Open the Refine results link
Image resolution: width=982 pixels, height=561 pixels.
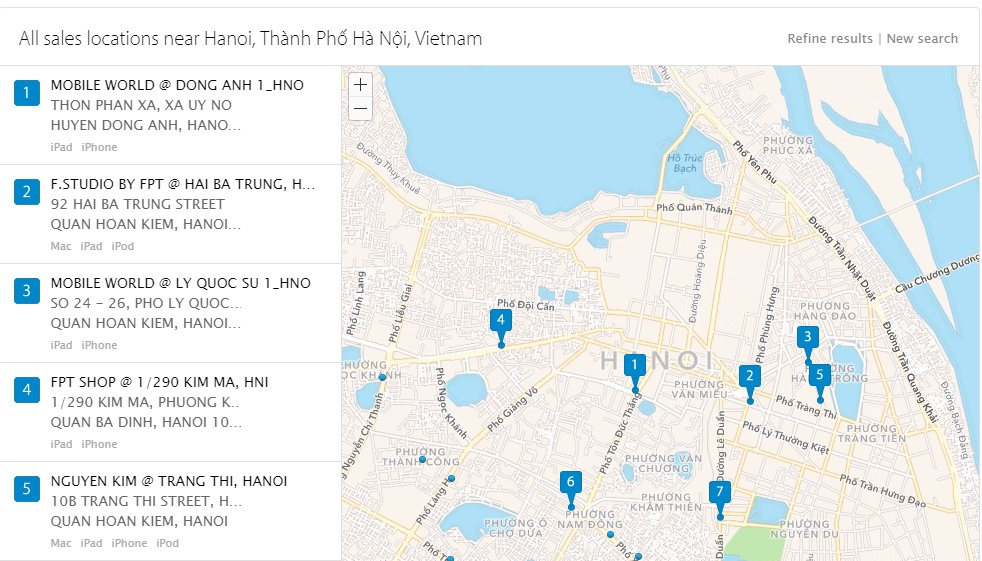(x=829, y=39)
